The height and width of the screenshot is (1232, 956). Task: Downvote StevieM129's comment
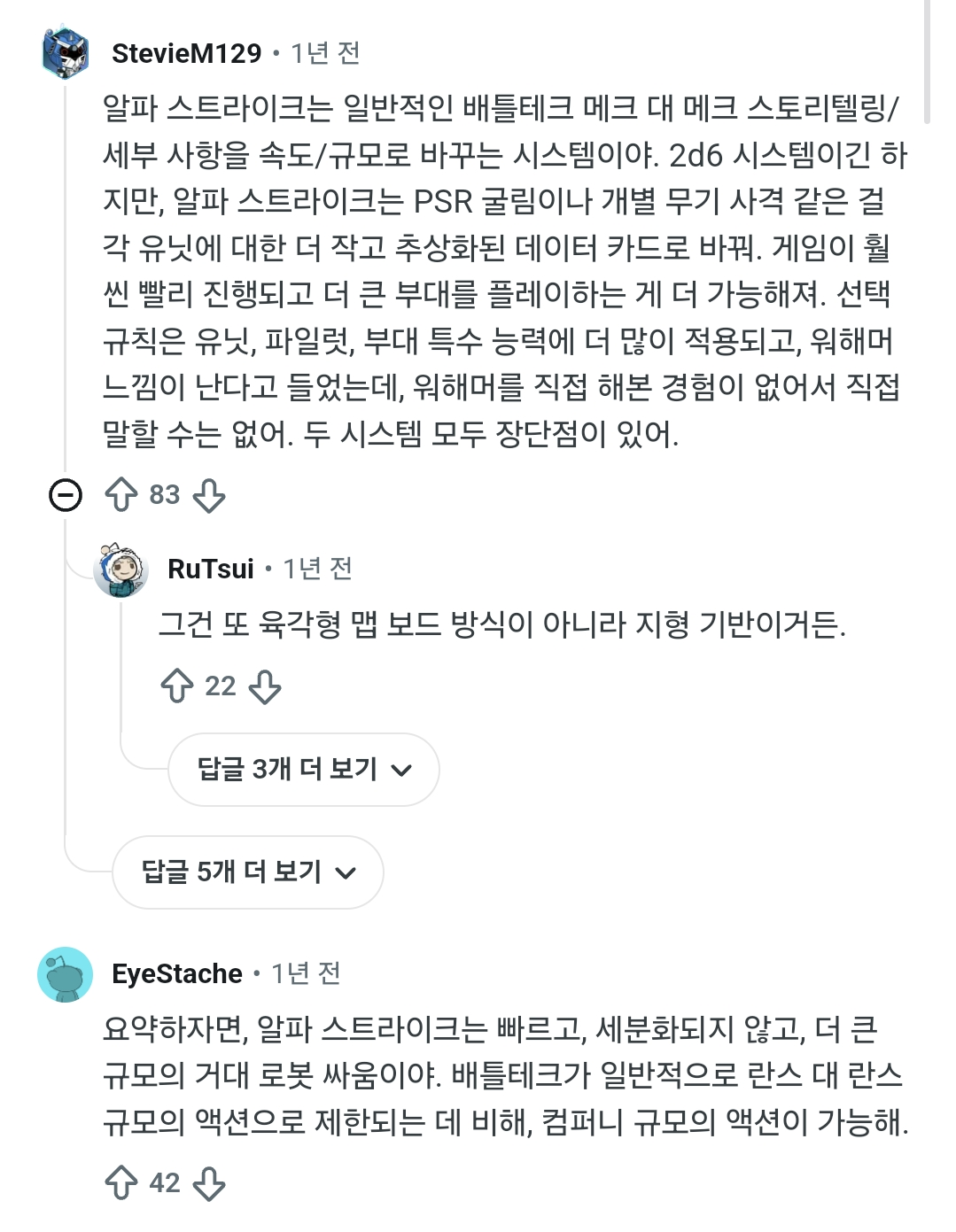click(209, 495)
